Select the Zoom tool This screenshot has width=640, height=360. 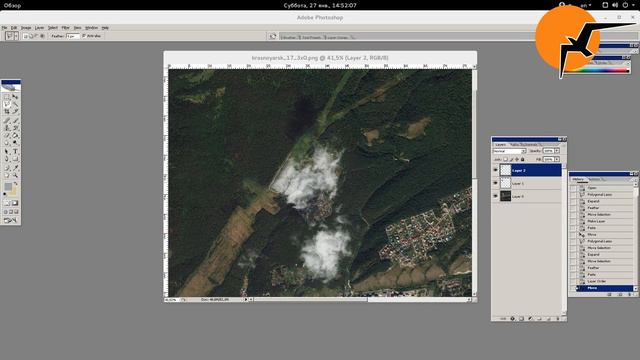click(x=16, y=175)
